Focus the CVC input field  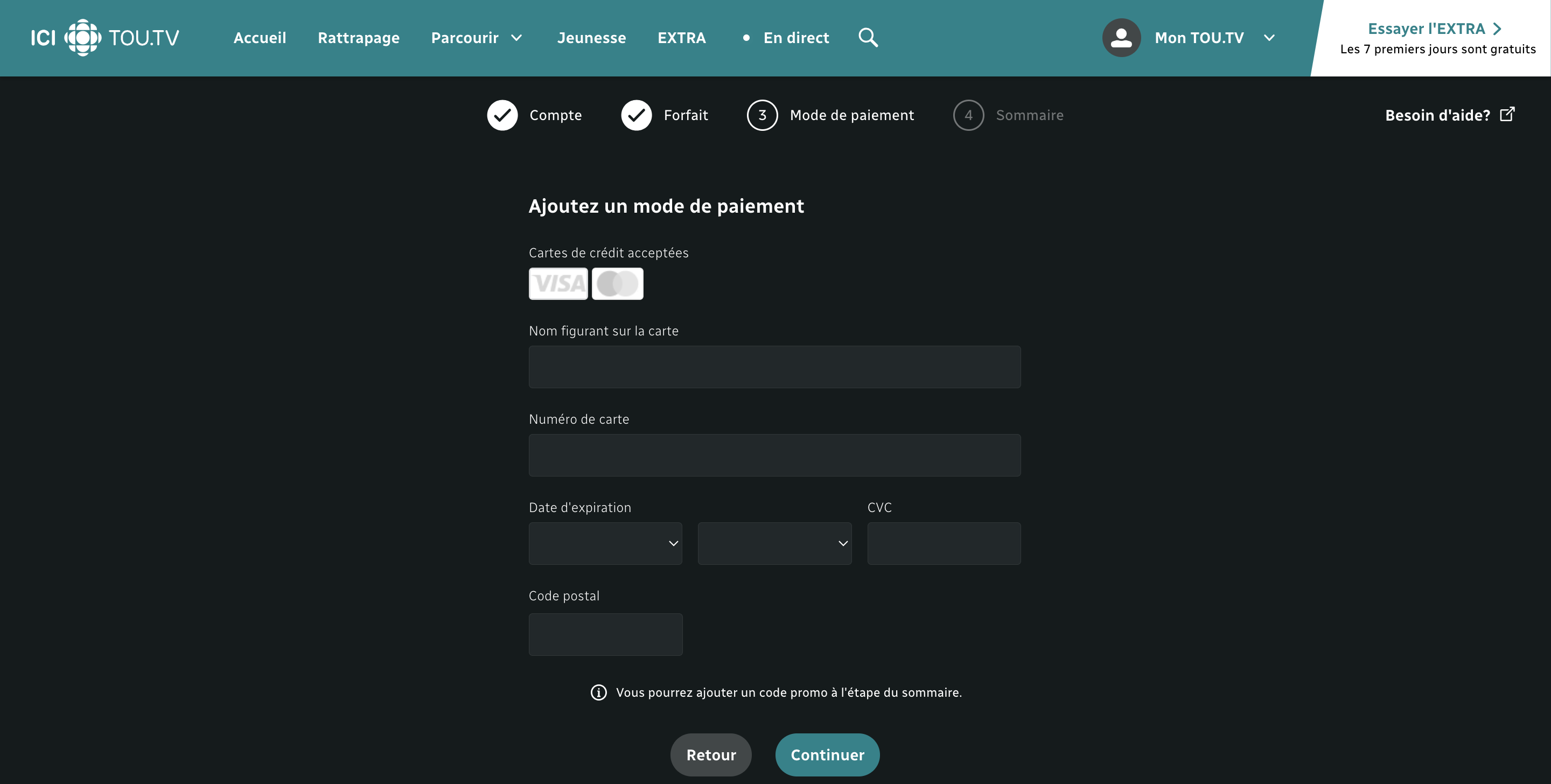pyautogui.click(x=944, y=543)
